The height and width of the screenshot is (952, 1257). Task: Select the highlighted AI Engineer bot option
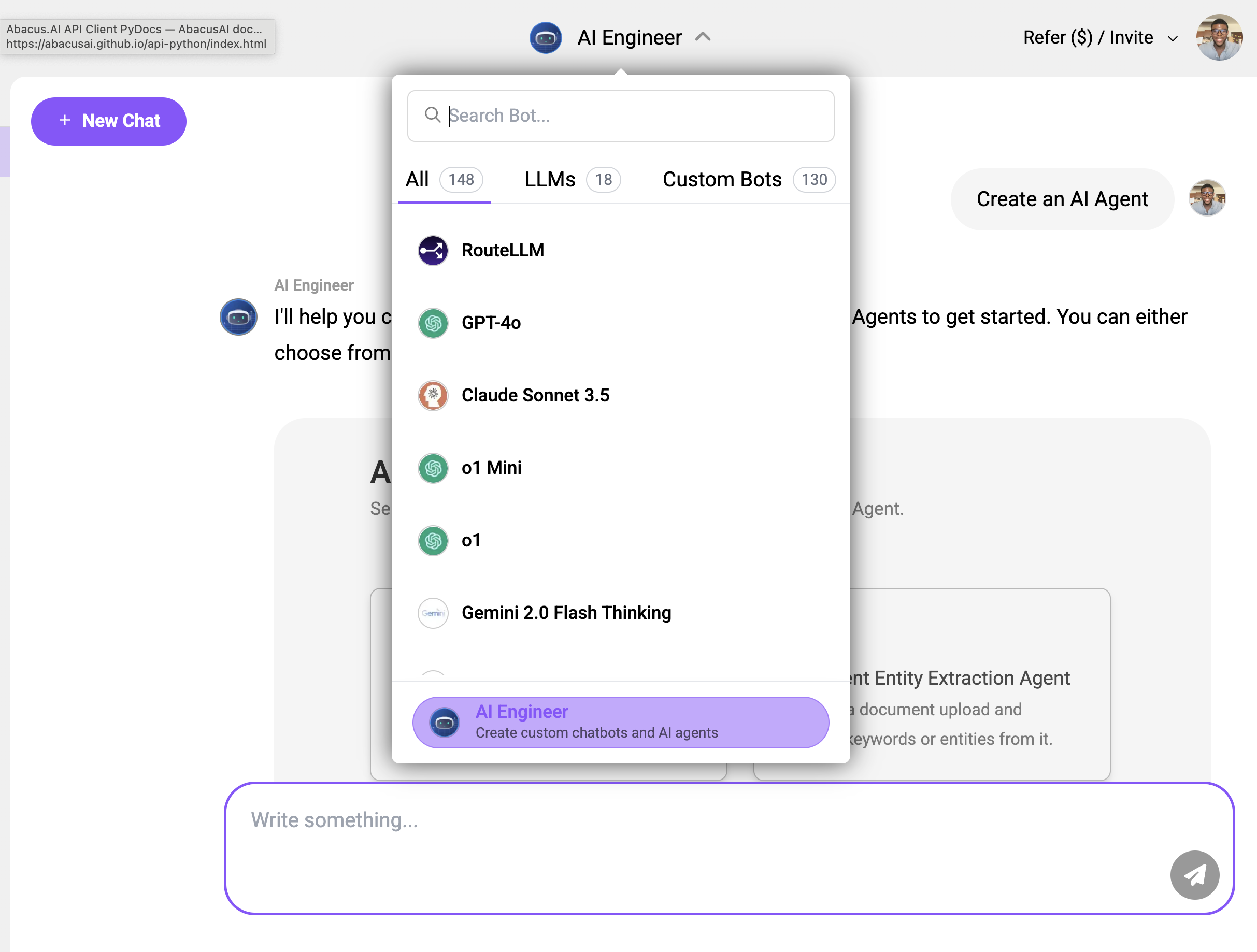(x=621, y=722)
